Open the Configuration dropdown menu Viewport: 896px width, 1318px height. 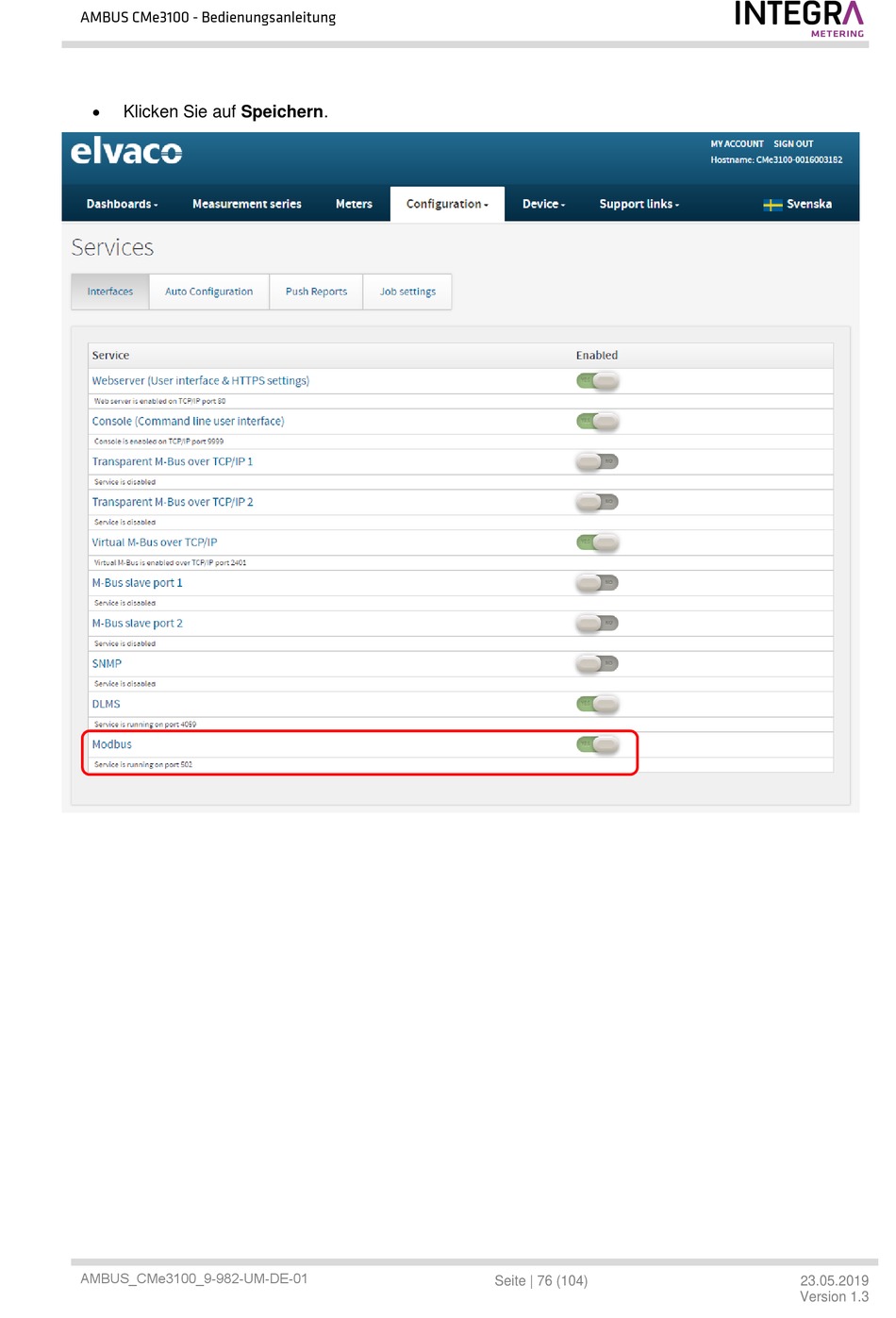point(447,204)
